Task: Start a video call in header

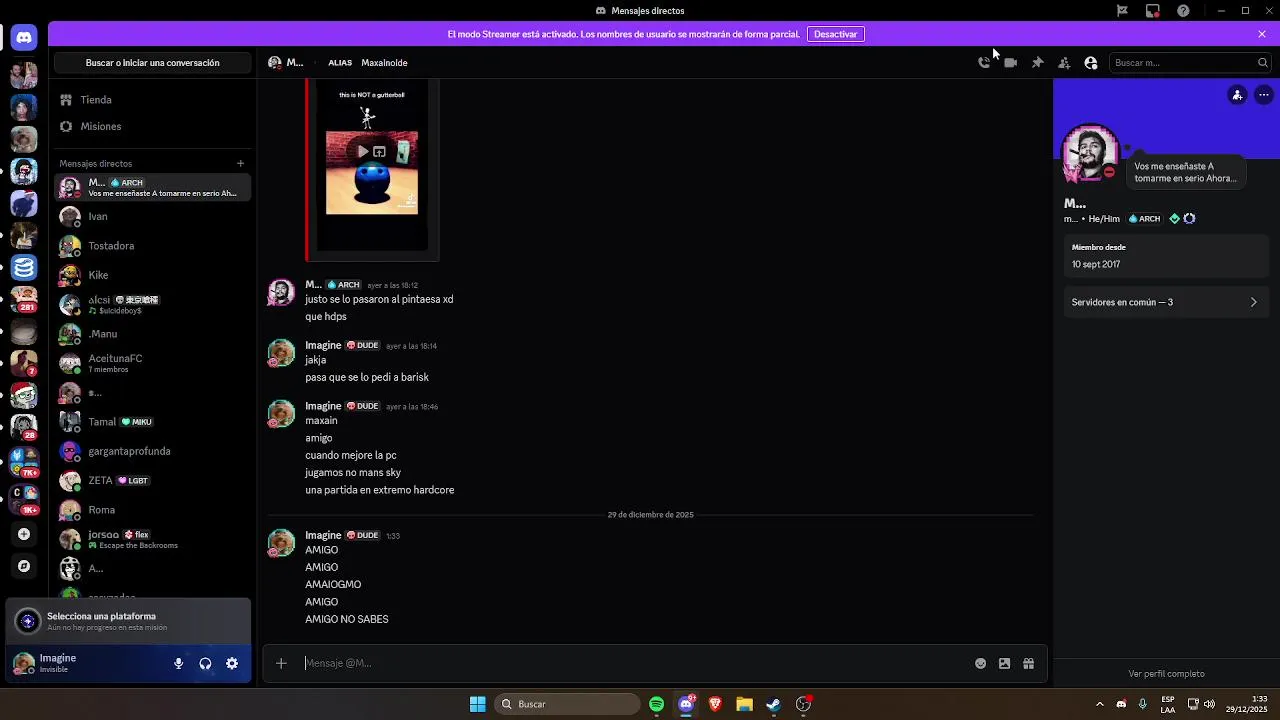Action: [1011, 63]
